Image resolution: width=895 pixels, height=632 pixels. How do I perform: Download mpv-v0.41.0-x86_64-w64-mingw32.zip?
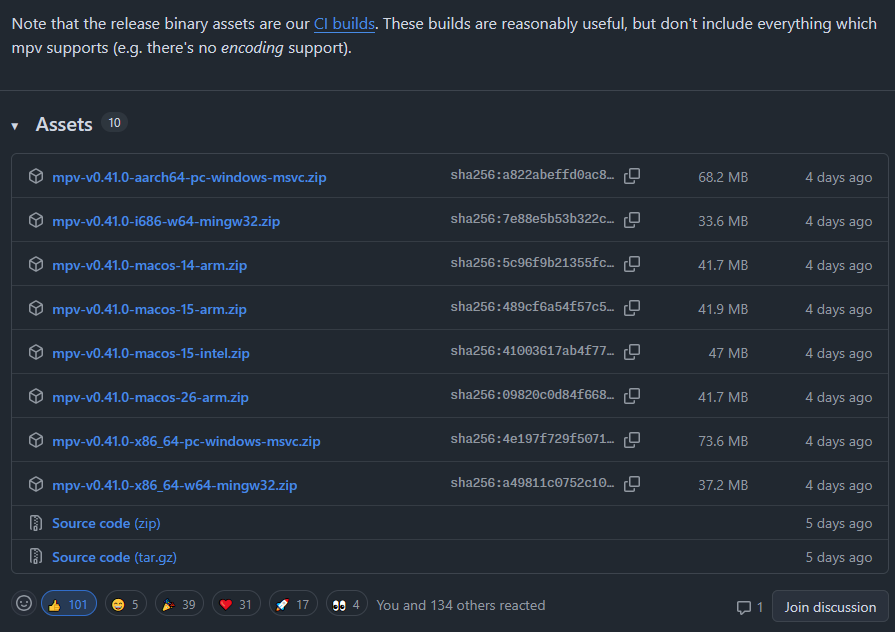(x=175, y=485)
